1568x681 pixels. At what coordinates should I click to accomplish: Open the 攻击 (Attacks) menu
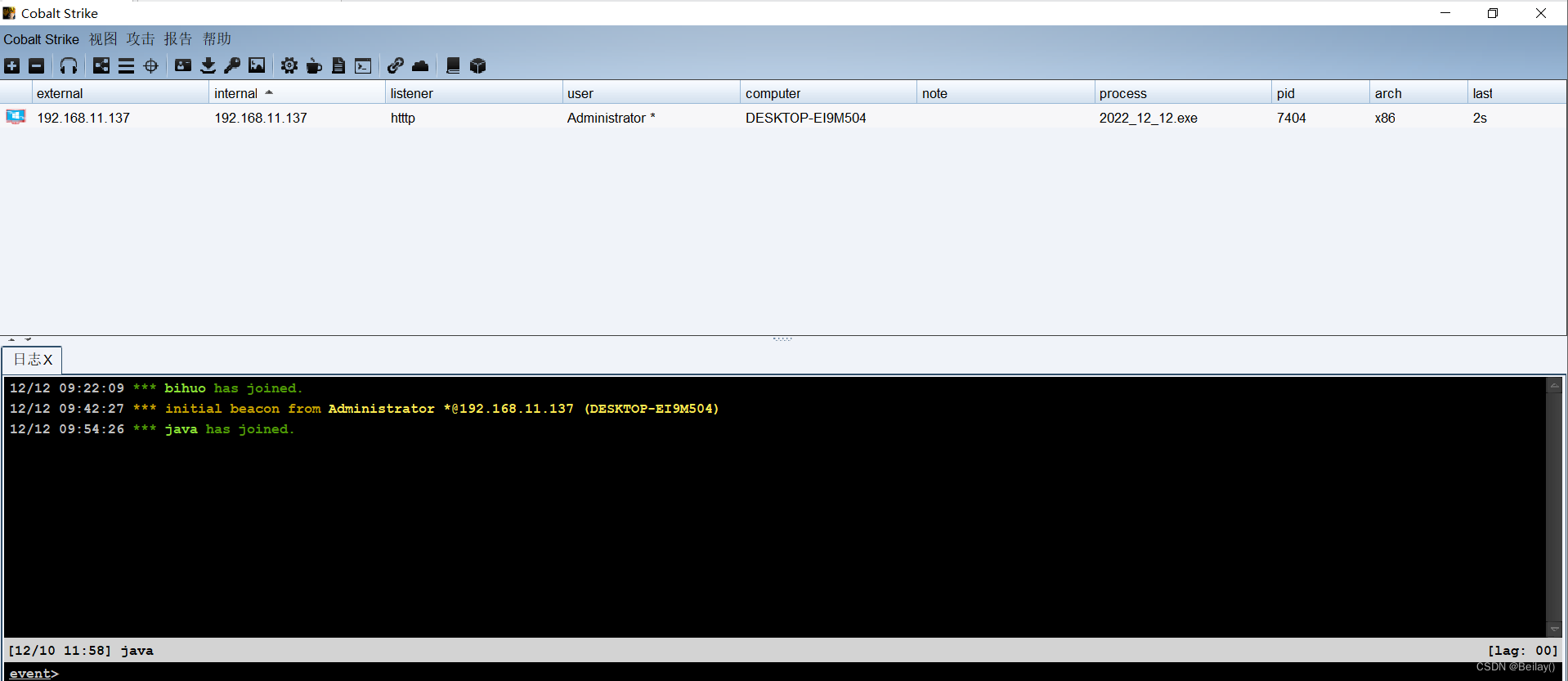141,39
